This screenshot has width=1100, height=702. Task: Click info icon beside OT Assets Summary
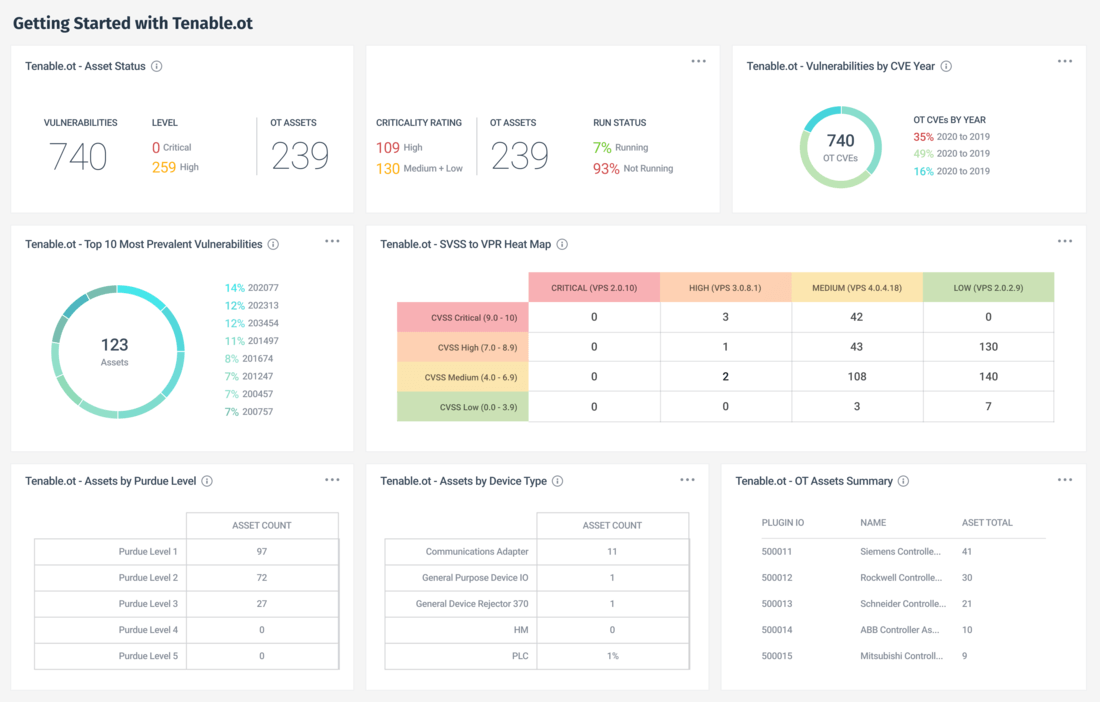(x=904, y=481)
